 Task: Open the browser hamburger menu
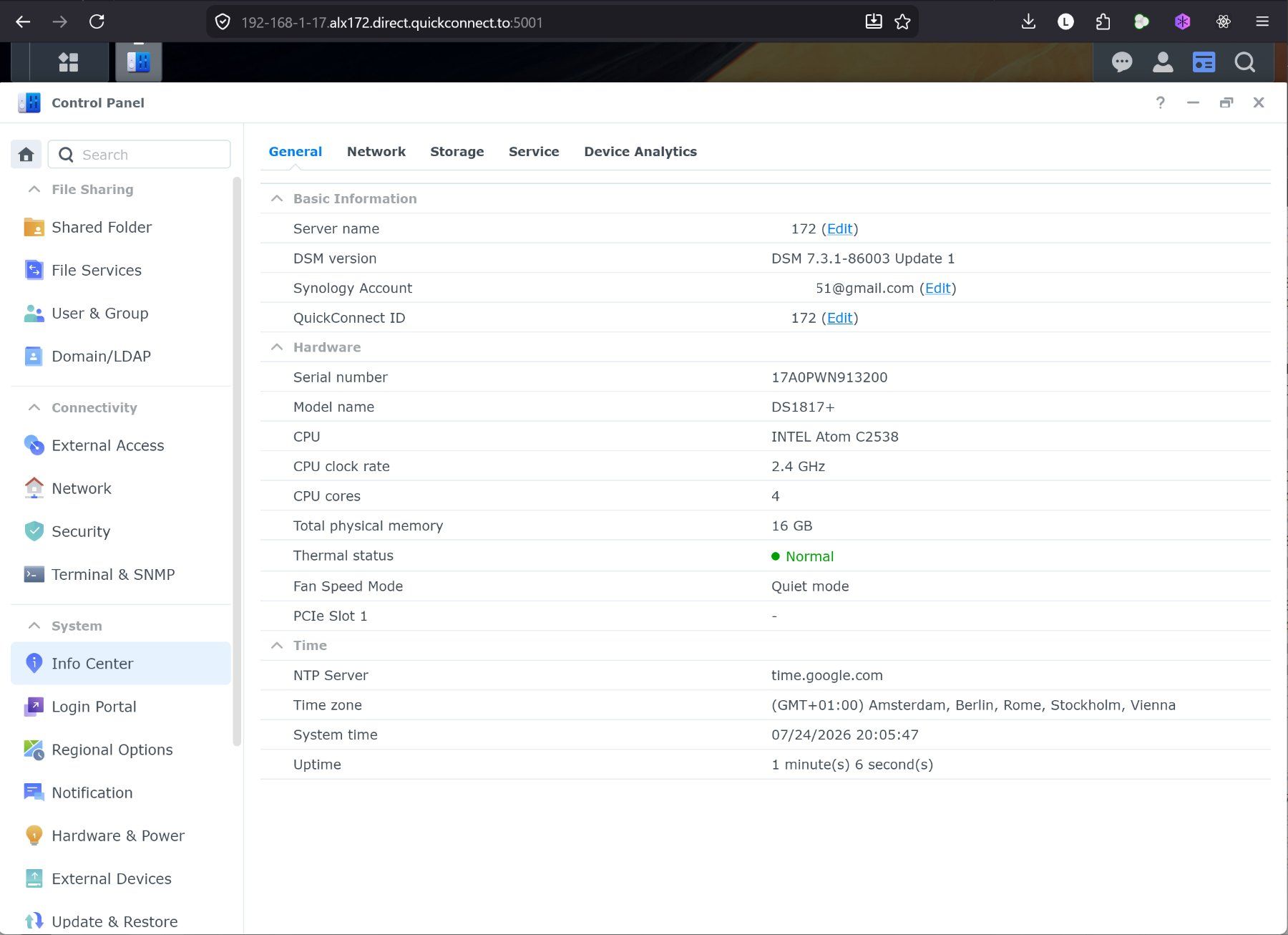tap(1262, 22)
